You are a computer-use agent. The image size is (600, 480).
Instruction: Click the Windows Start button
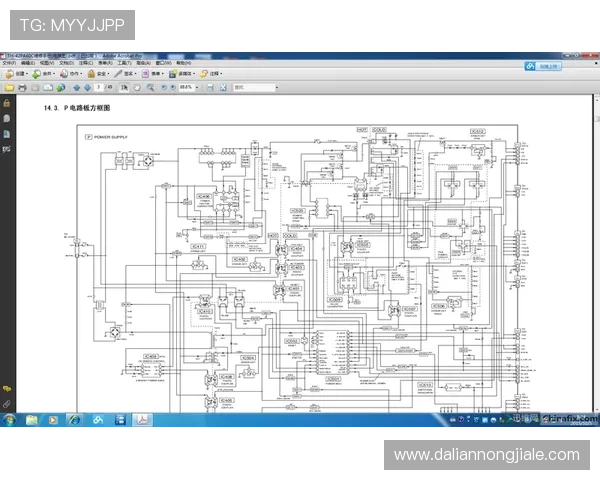pyautogui.click(x=9, y=421)
